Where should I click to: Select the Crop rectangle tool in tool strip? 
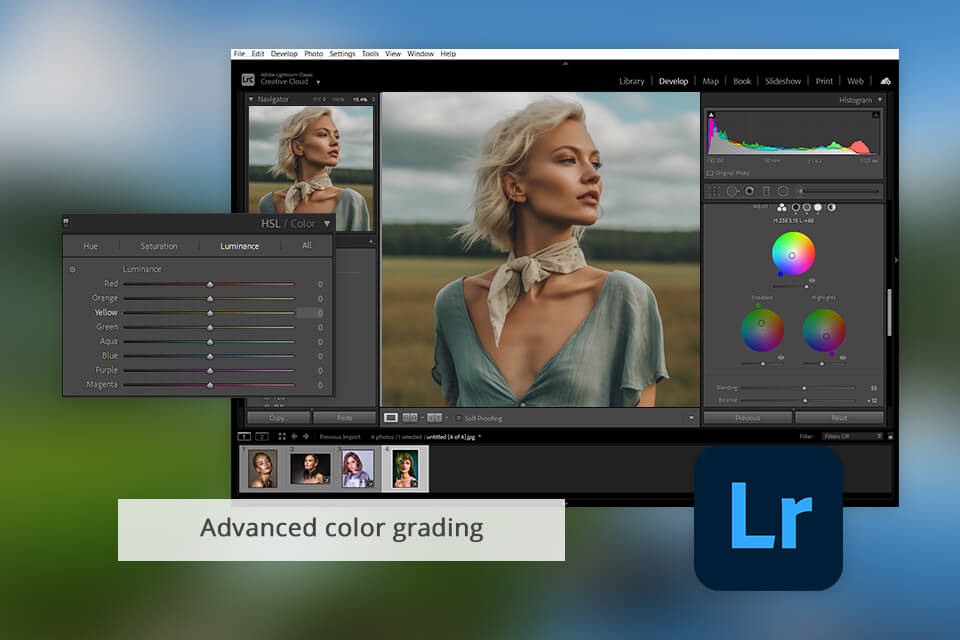[766, 191]
